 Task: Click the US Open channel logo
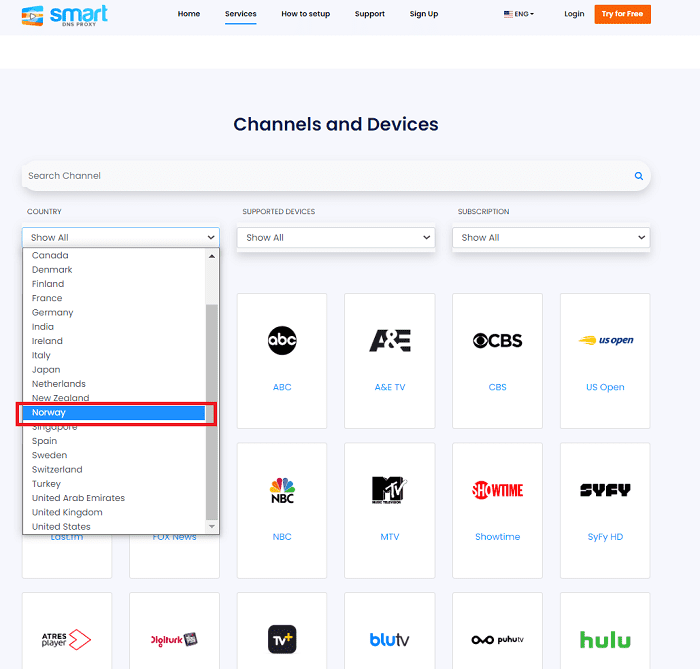(x=605, y=341)
